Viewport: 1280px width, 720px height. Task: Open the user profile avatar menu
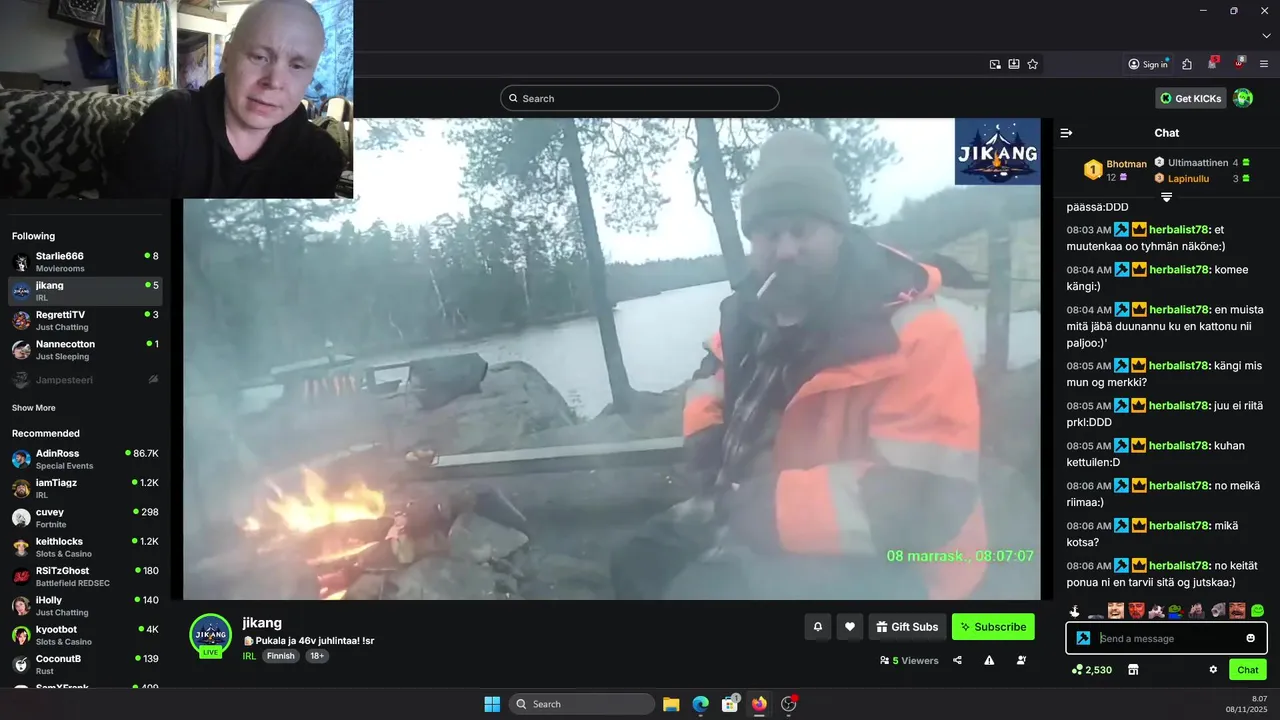[1243, 98]
